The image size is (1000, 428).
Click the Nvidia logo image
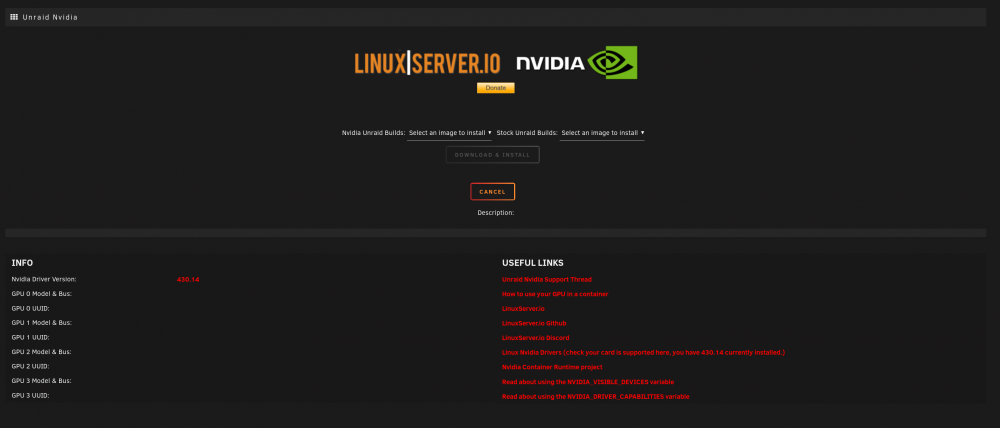(x=577, y=63)
